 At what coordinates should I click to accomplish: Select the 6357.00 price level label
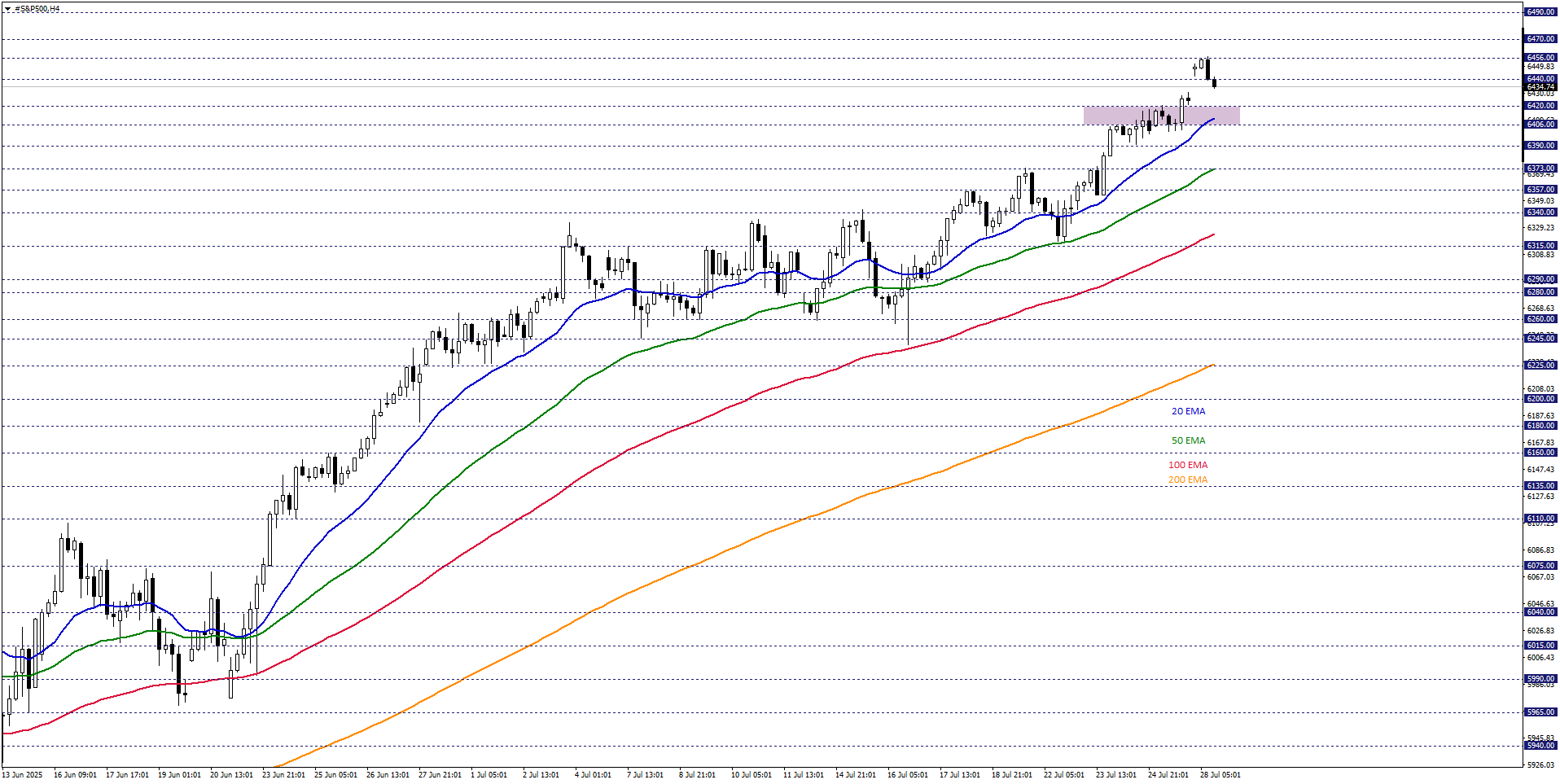[1540, 190]
